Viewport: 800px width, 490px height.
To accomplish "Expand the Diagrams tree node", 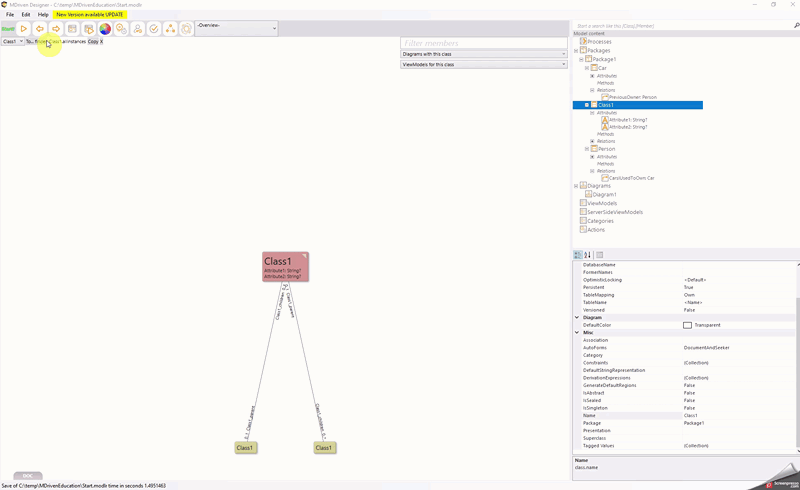I will [576, 186].
